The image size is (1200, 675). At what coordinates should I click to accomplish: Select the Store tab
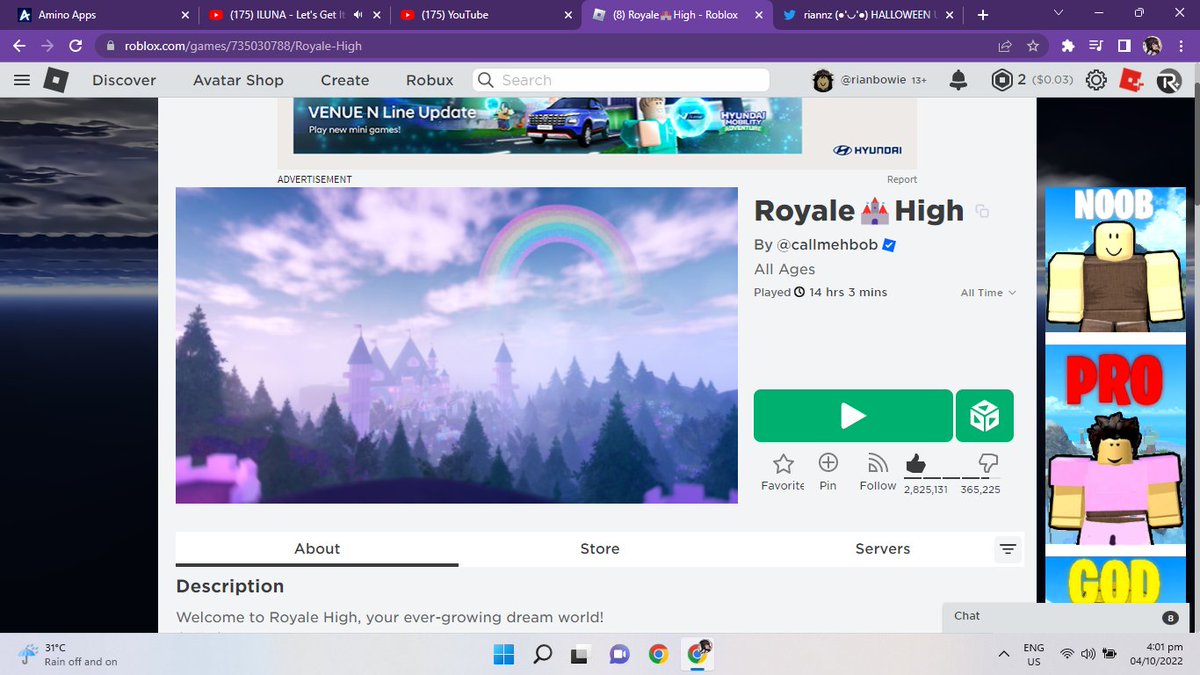(x=600, y=549)
